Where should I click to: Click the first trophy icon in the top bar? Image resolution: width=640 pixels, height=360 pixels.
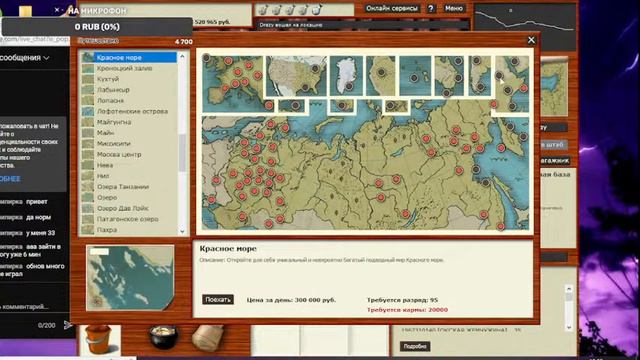(263, 10)
